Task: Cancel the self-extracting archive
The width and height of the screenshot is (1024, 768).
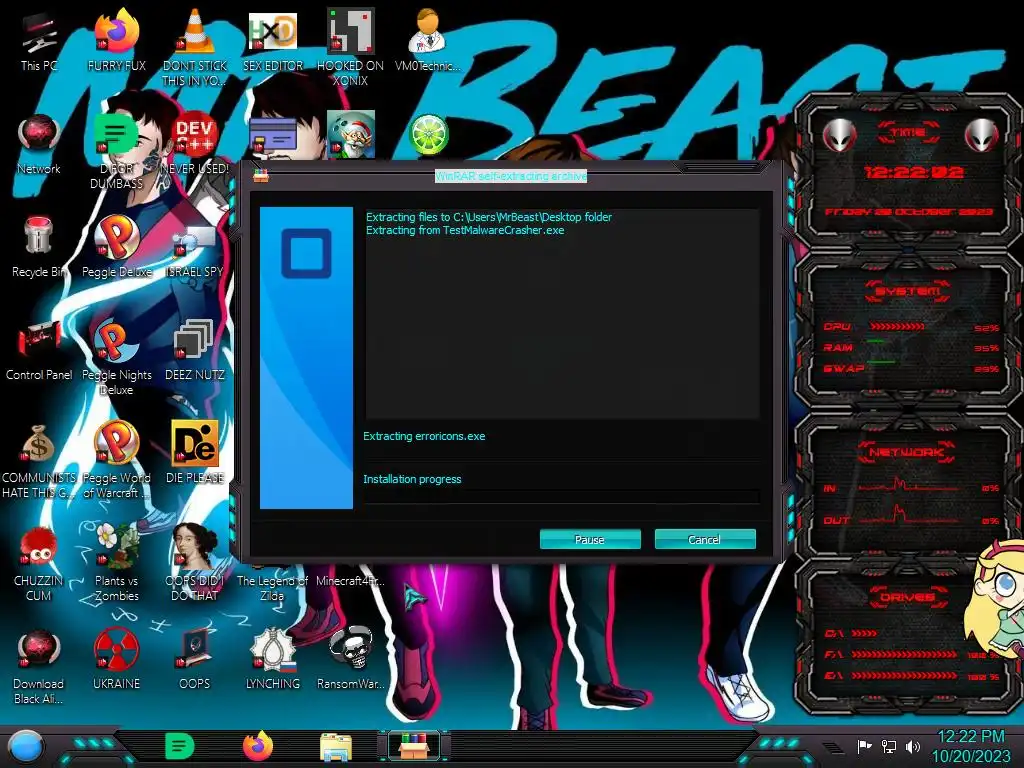Action: (x=705, y=539)
